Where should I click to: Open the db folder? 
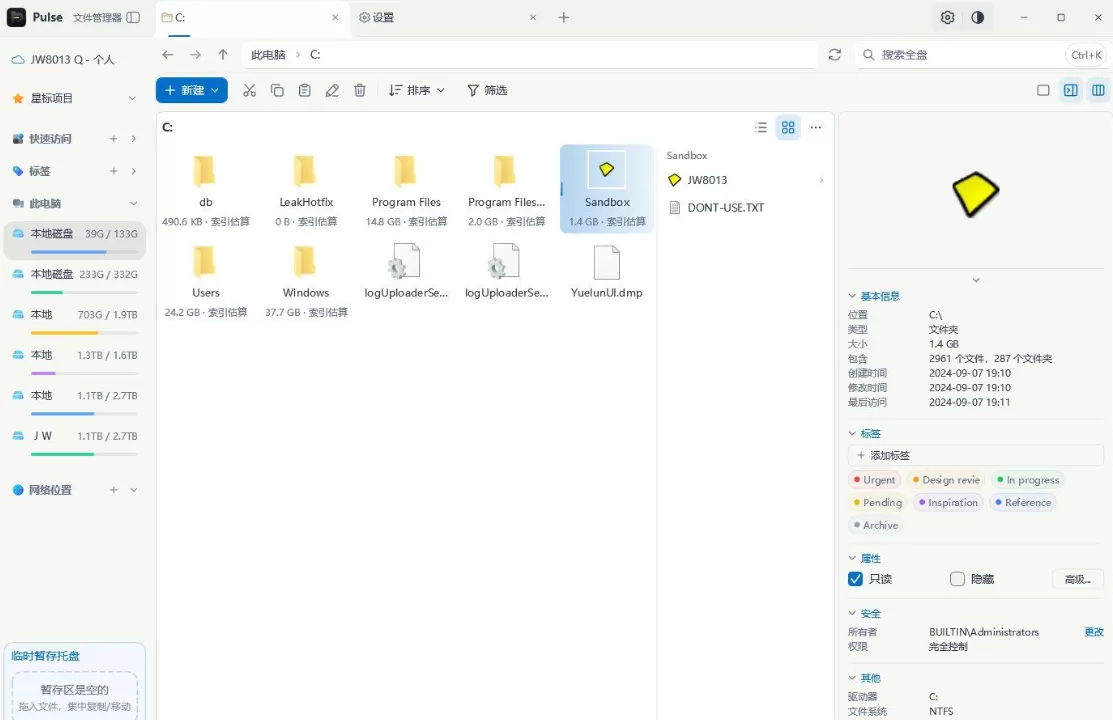click(205, 190)
